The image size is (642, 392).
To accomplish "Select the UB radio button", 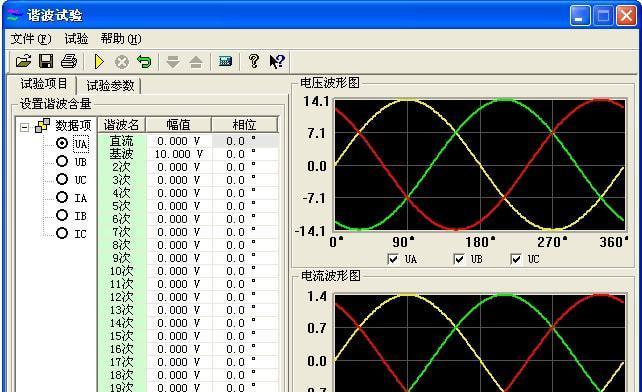I will click(x=62, y=161).
